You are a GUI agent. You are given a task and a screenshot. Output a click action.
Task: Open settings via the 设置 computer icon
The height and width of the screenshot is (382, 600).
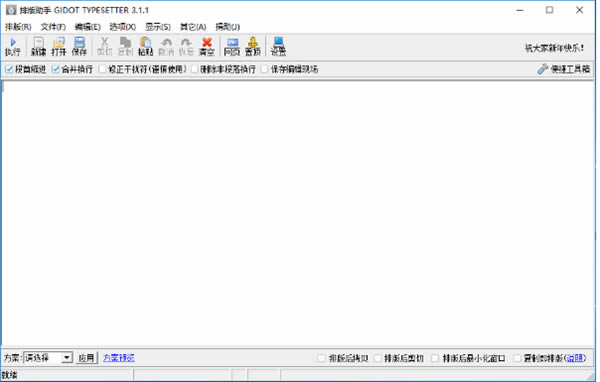tap(278, 47)
